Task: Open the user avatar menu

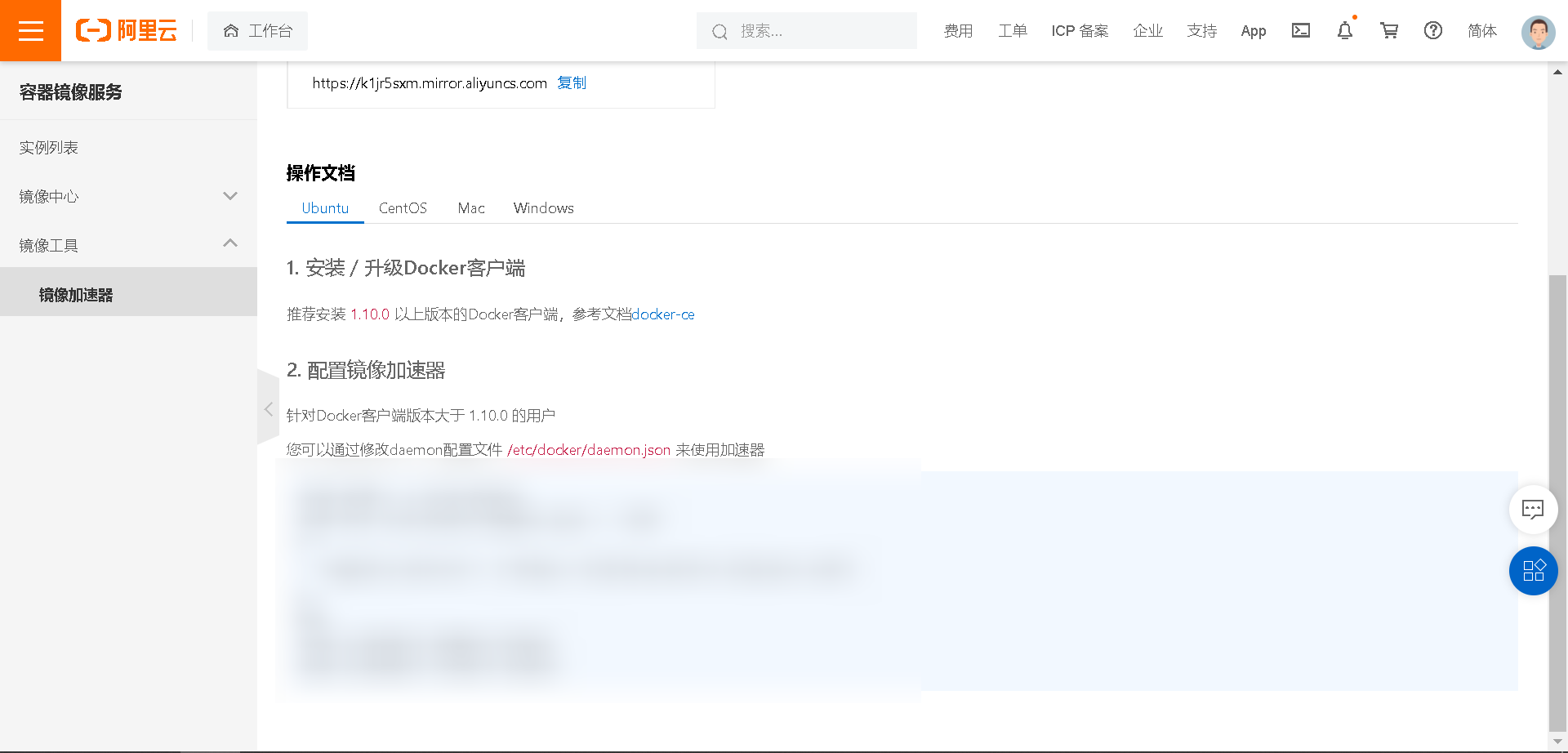Action: 1538,33
